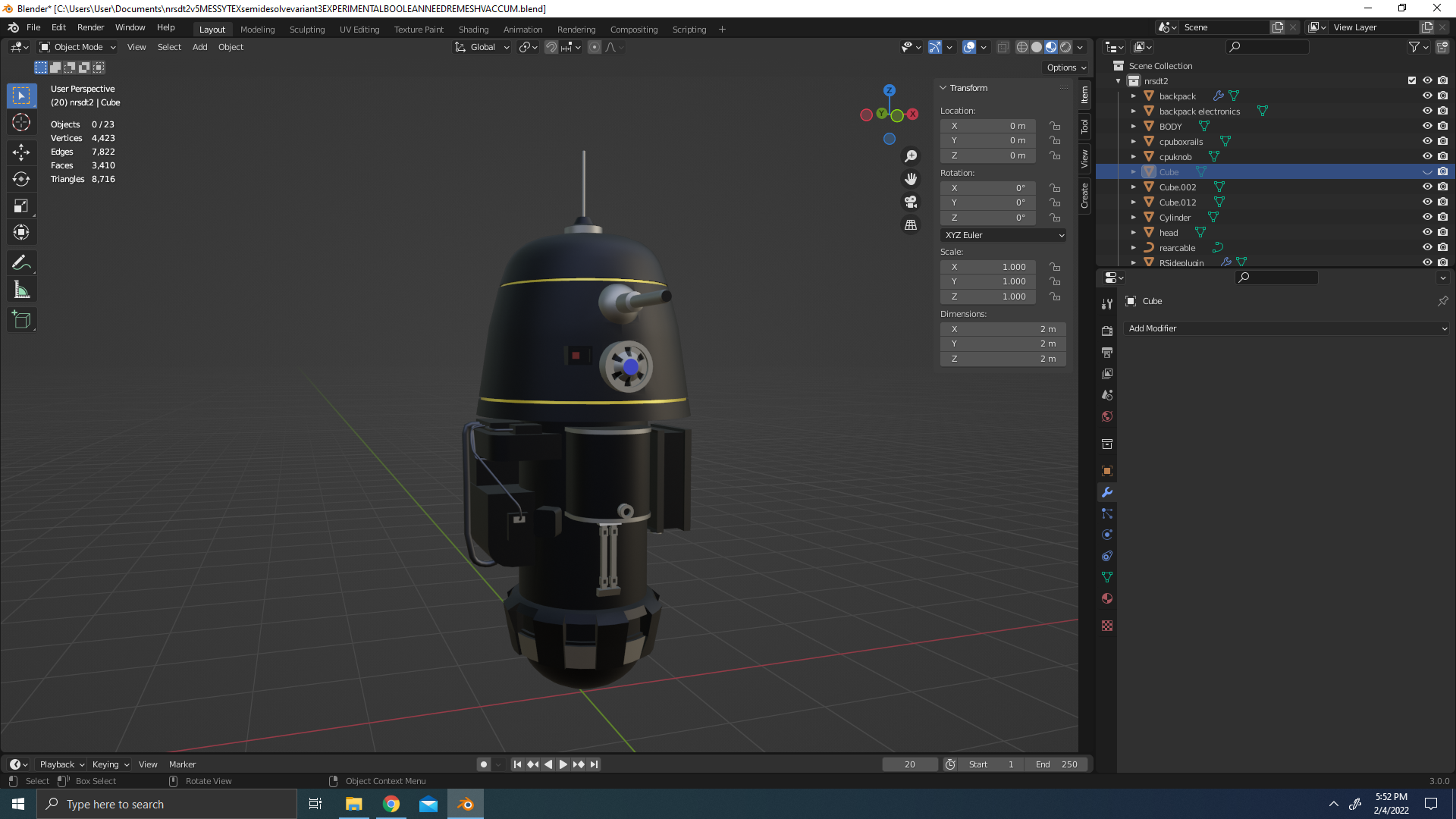This screenshot has width=1456, height=819.
Task: Jump to the timeline end
Action: coord(594,764)
